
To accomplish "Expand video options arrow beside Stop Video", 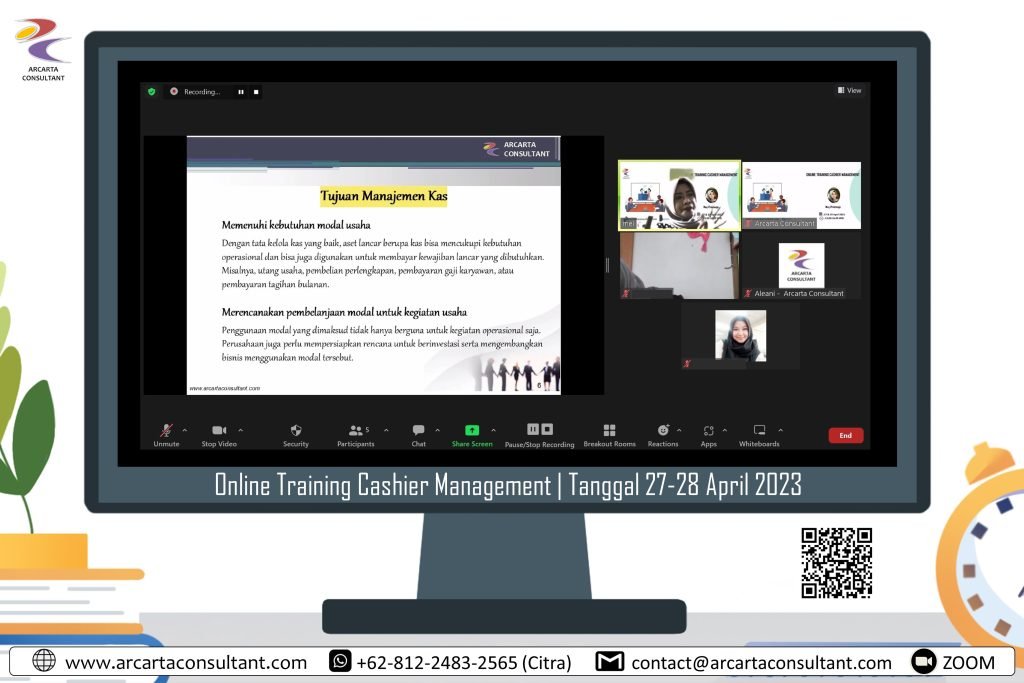I will [x=240, y=430].
